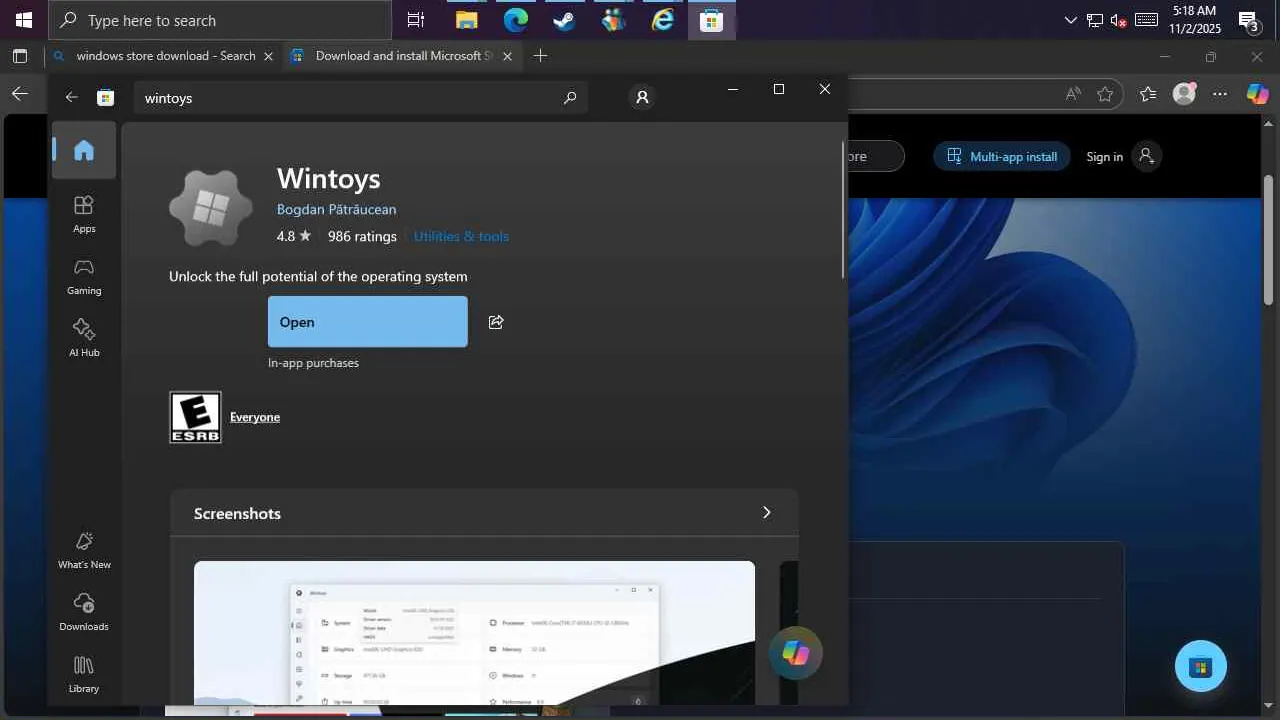Open Library in the Store sidebar

(84, 674)
